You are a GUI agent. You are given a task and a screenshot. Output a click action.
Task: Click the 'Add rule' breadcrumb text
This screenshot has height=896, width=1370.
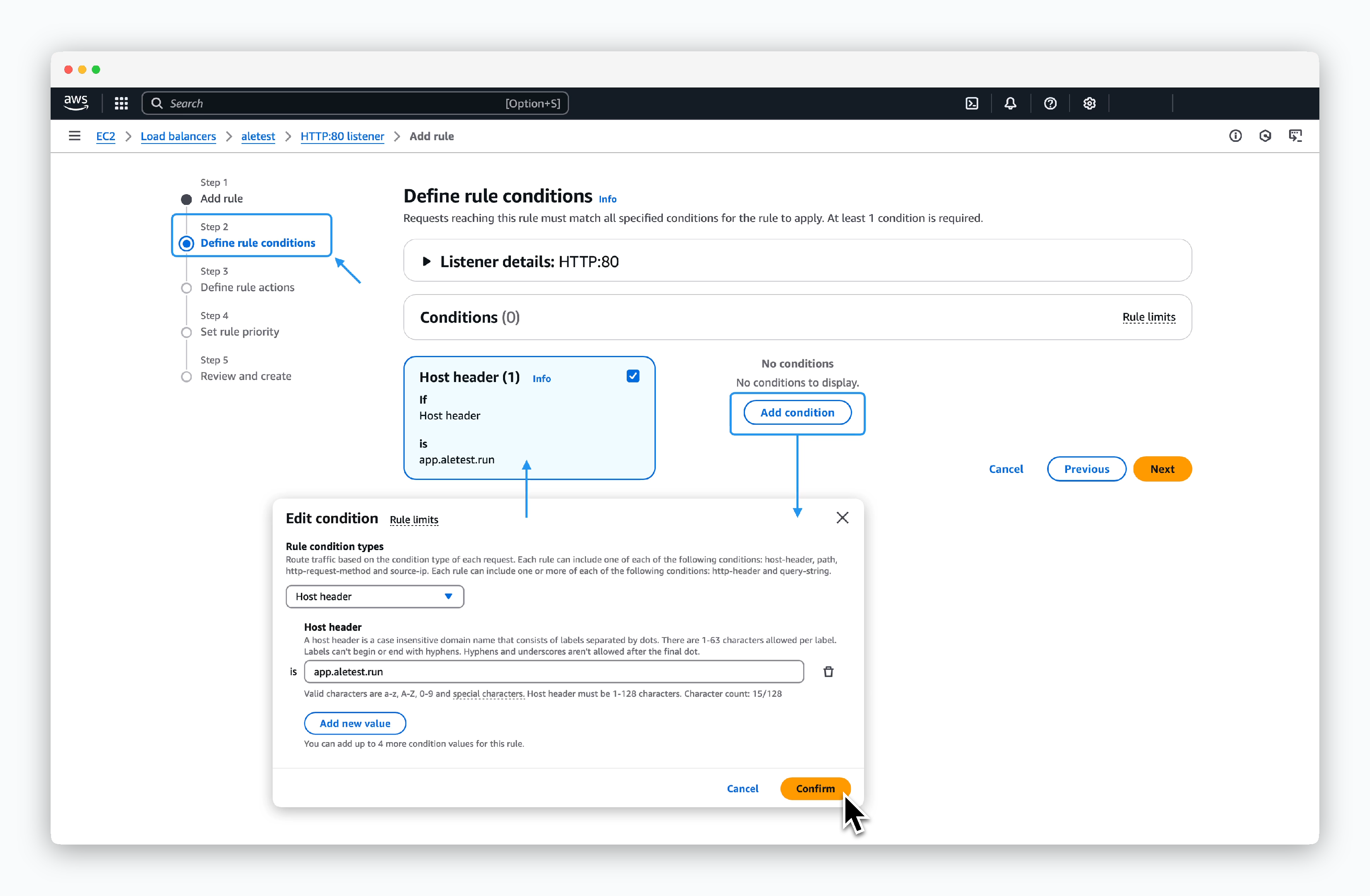[432, 136]
